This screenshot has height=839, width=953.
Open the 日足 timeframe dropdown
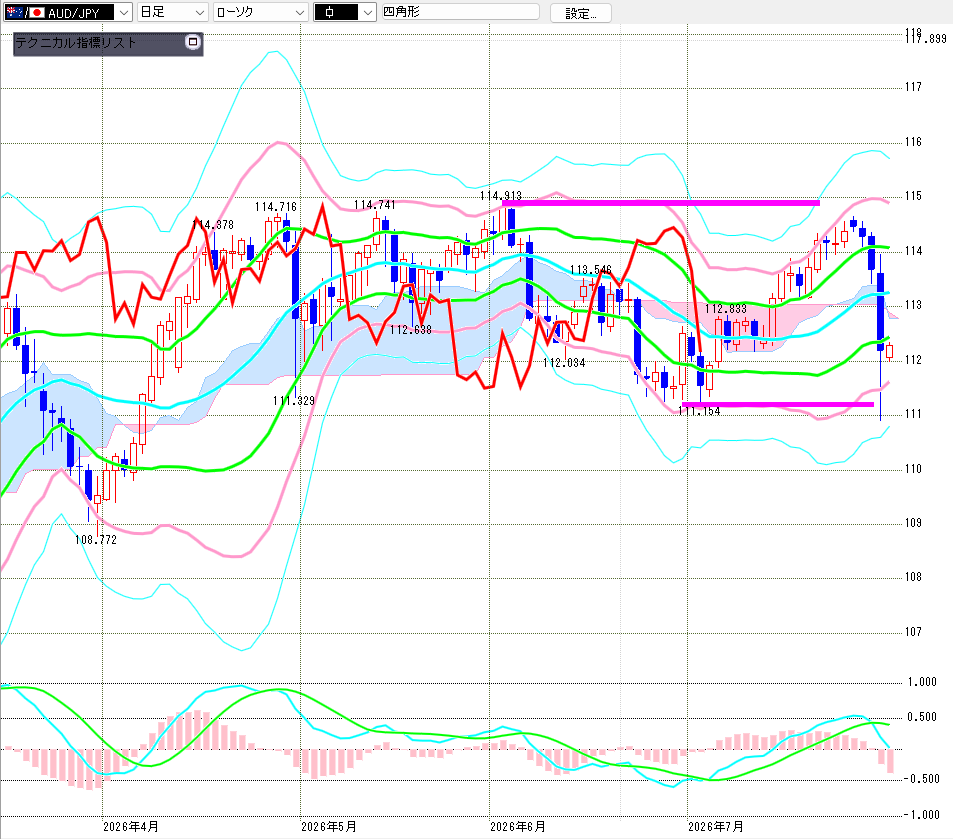(173, 12)
